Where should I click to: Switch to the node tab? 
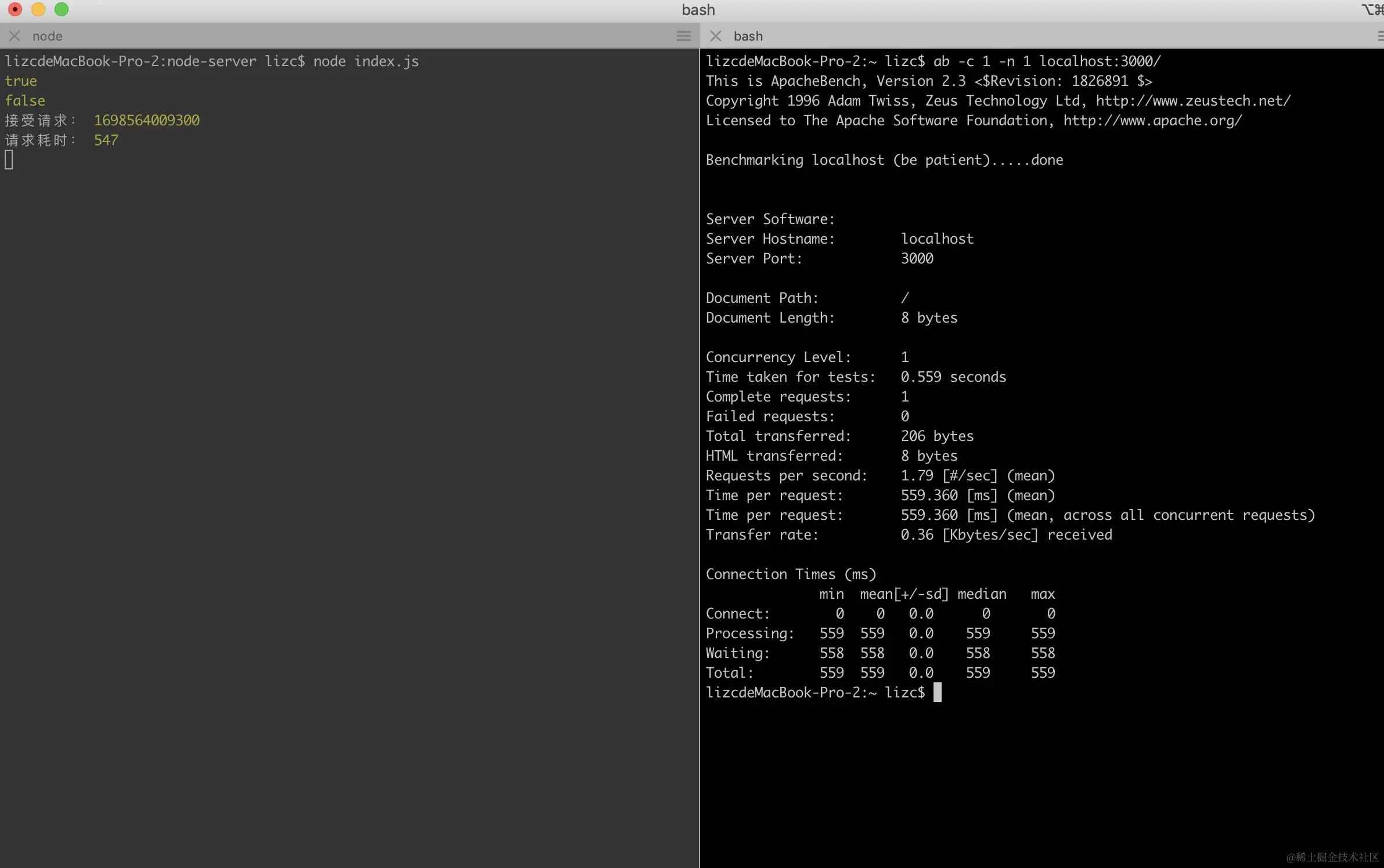[x=48, y=36]
